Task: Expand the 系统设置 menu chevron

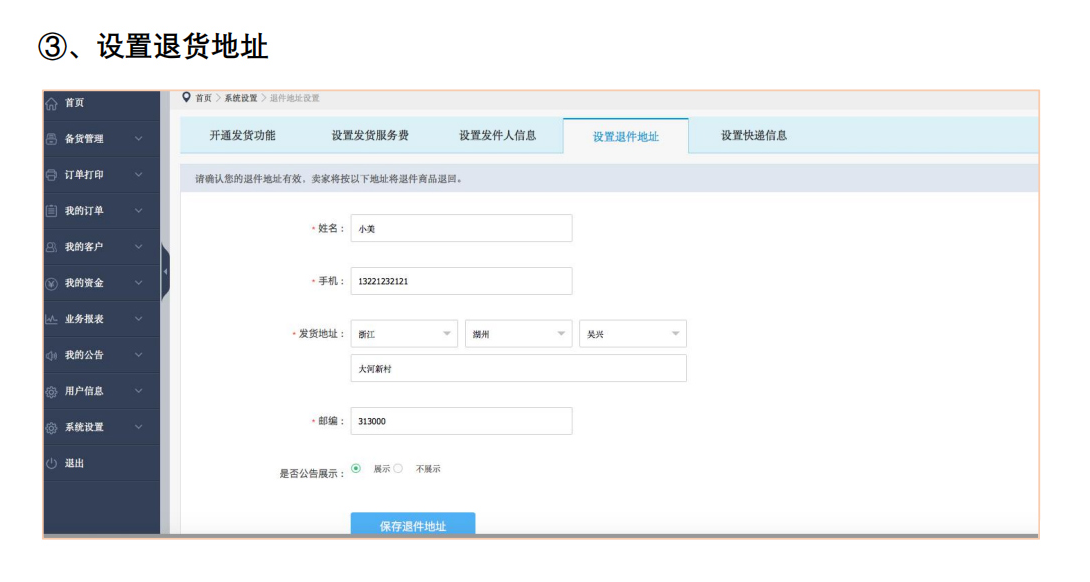Action: [x=138, y=427]
